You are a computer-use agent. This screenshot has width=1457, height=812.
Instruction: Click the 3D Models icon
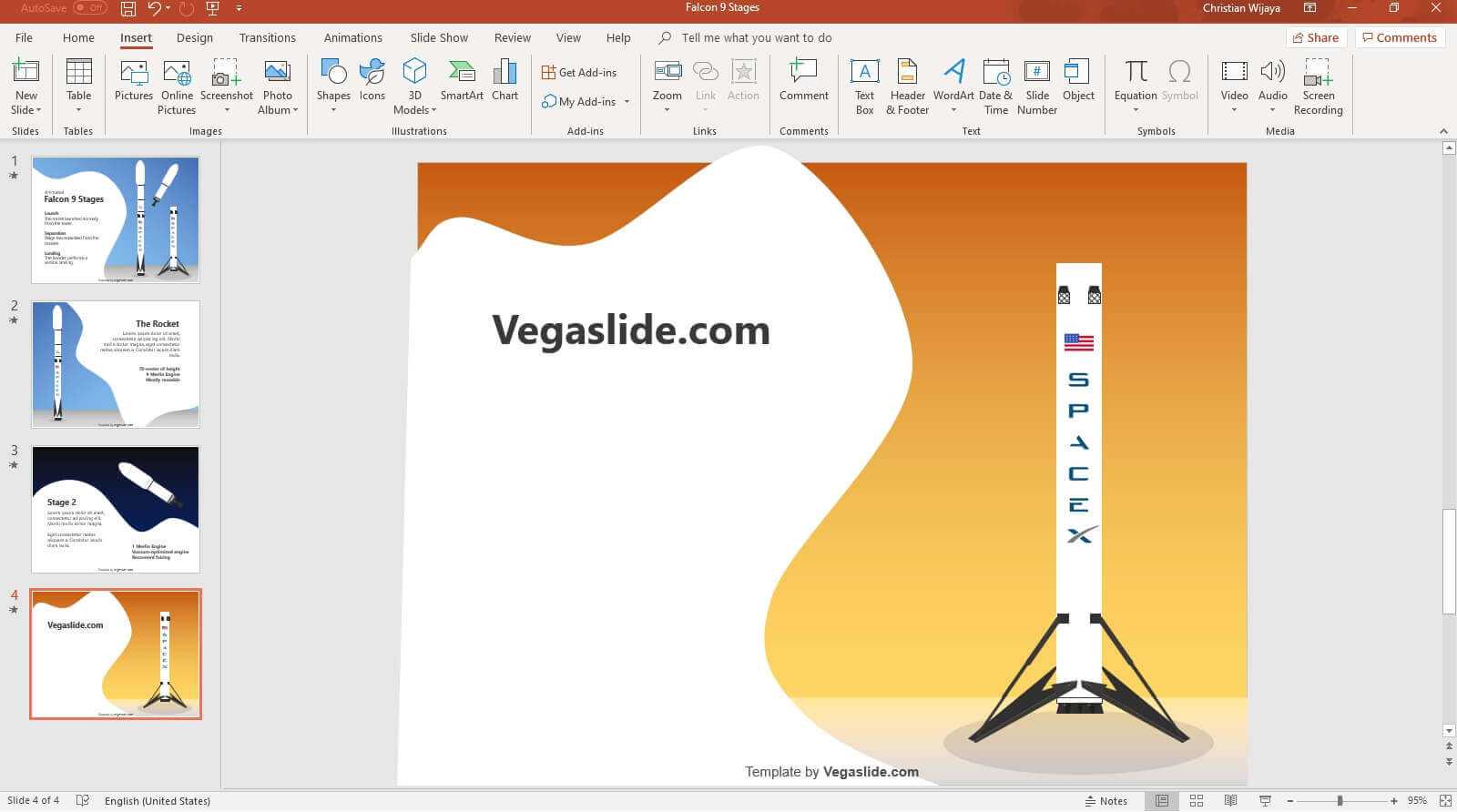(414, 72)
